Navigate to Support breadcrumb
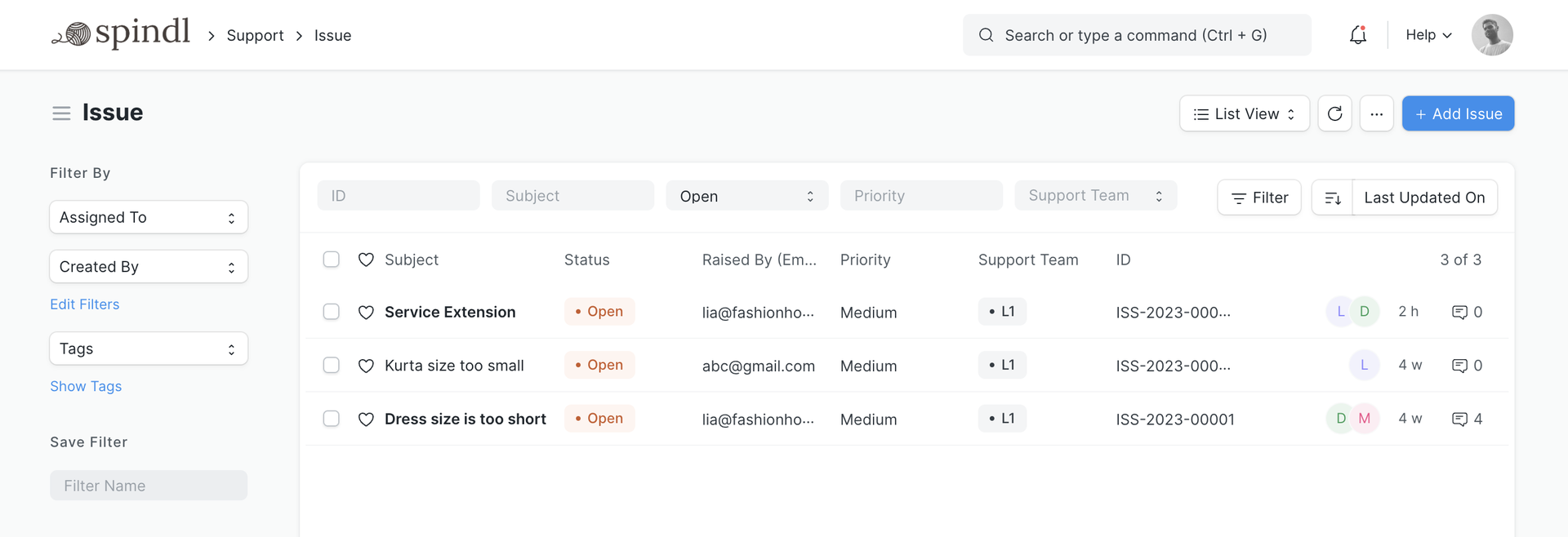The width and height of the screenshot is (1568, 537). (x=255, y=36)
